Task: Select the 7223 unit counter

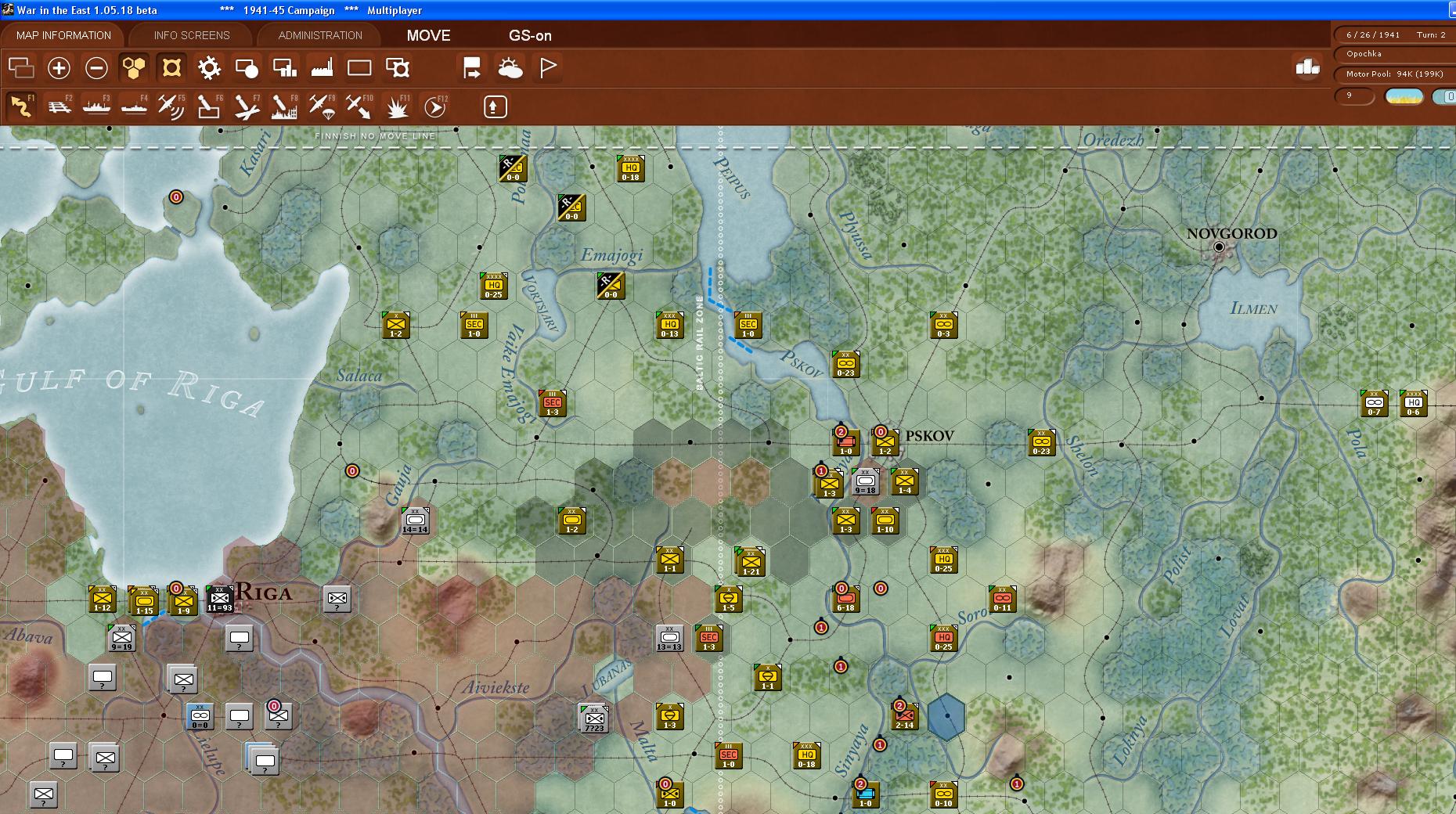Action: click(x=594, y=718)
